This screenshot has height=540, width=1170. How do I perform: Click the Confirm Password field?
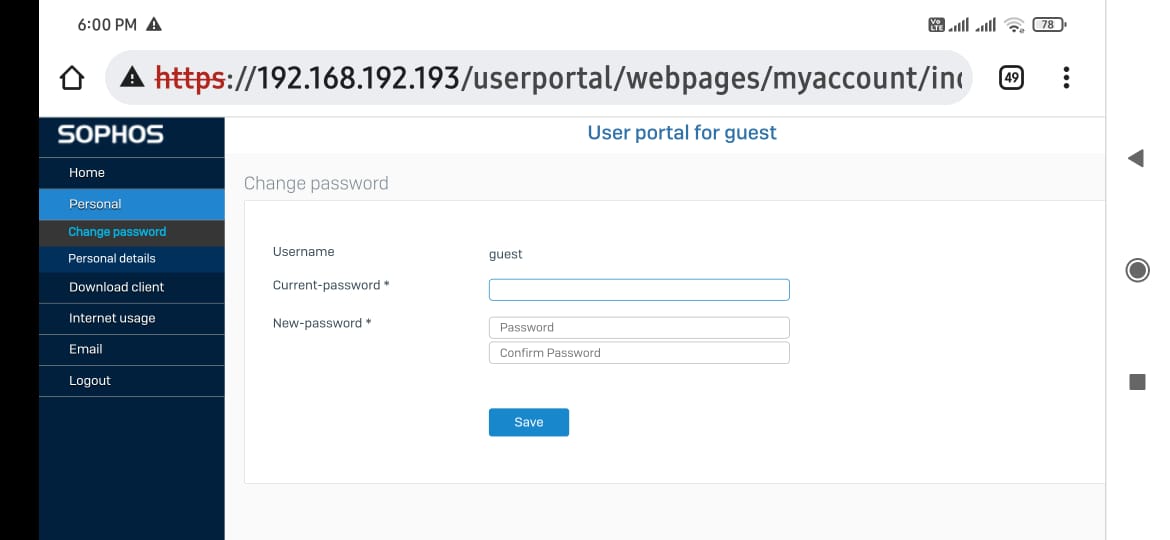(639, 353)
